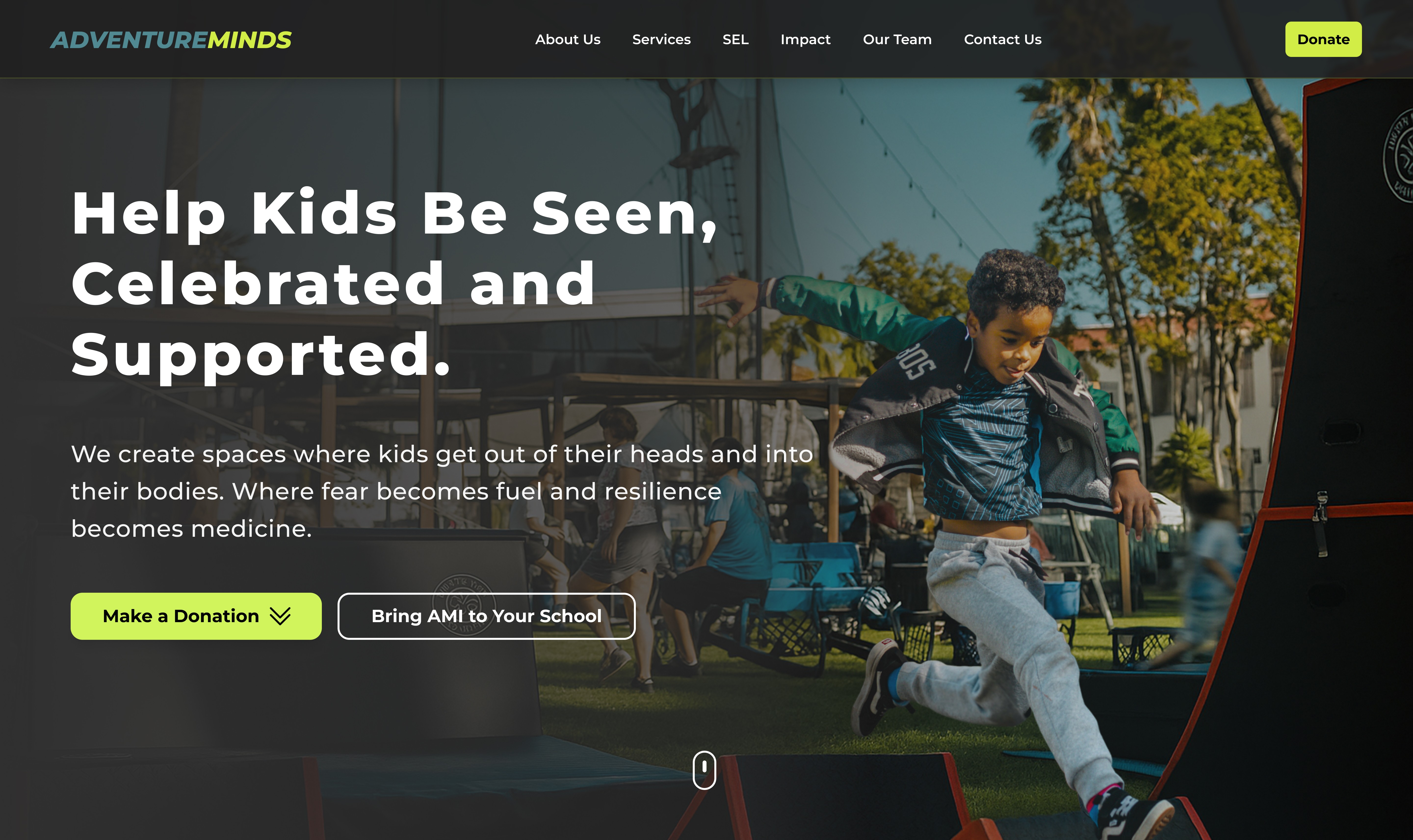Click the Make a Donation button
1413x840 pixels.
[x=196, y=616]
